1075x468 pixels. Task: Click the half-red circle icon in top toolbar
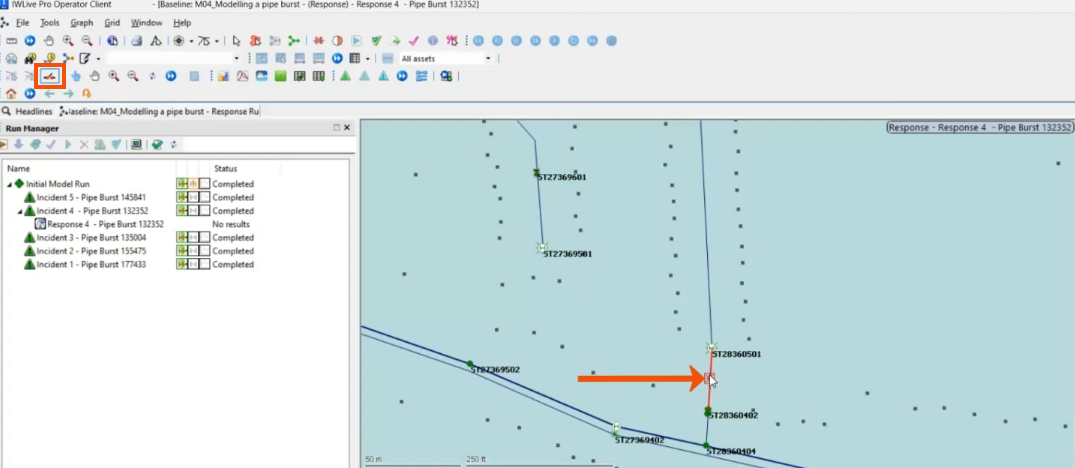point(337,40)
